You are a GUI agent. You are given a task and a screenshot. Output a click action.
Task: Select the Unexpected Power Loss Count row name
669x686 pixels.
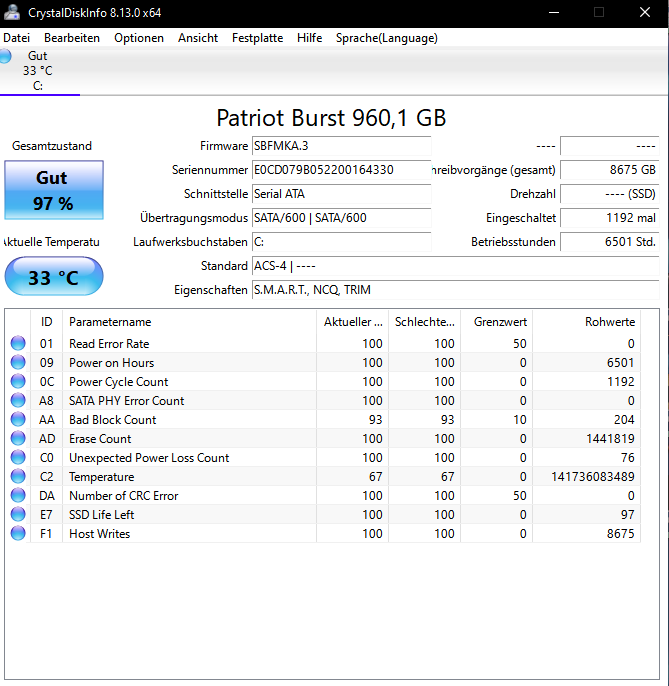(149, 458)
